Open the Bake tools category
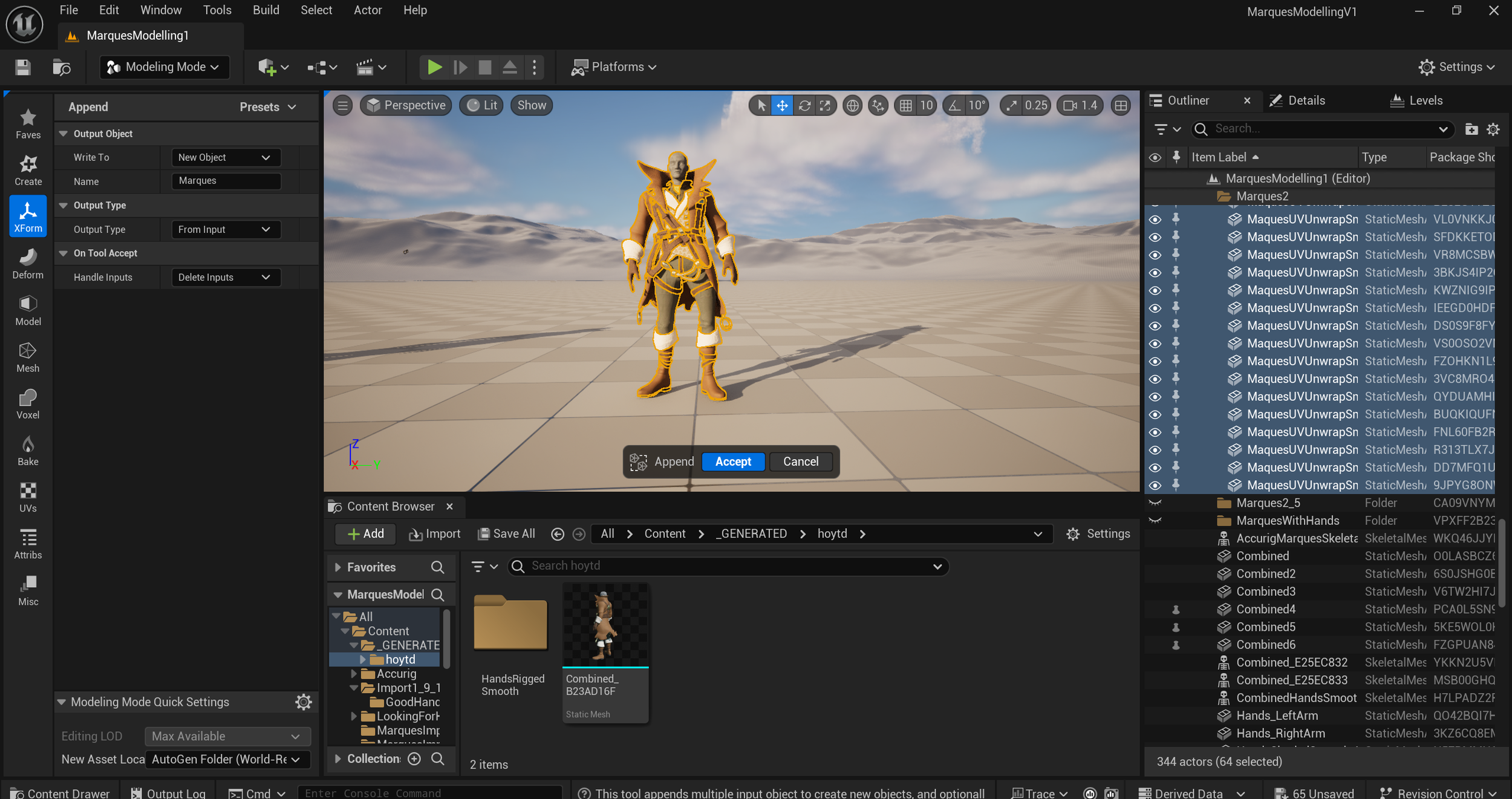The height and width of the screenshot is (799, 1512). [x=28, y=451]
